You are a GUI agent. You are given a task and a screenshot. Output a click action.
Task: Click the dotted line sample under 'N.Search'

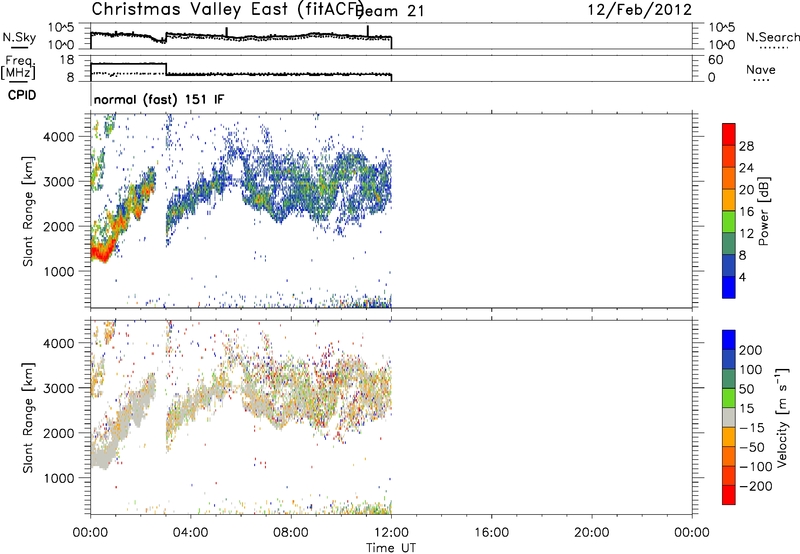pos(774,48)
